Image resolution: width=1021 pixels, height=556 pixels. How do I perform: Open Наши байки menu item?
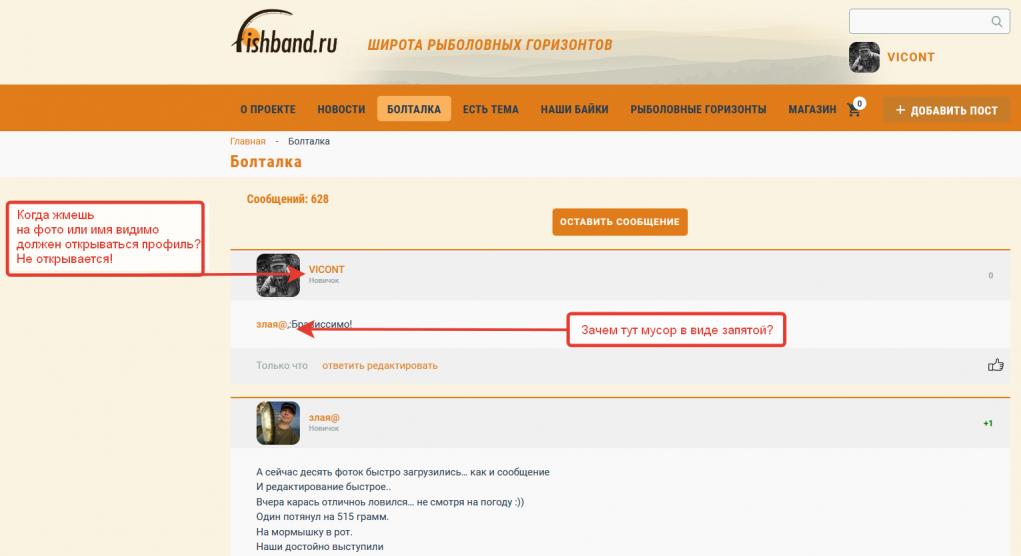pyautogui.click(x=574, y=109)
